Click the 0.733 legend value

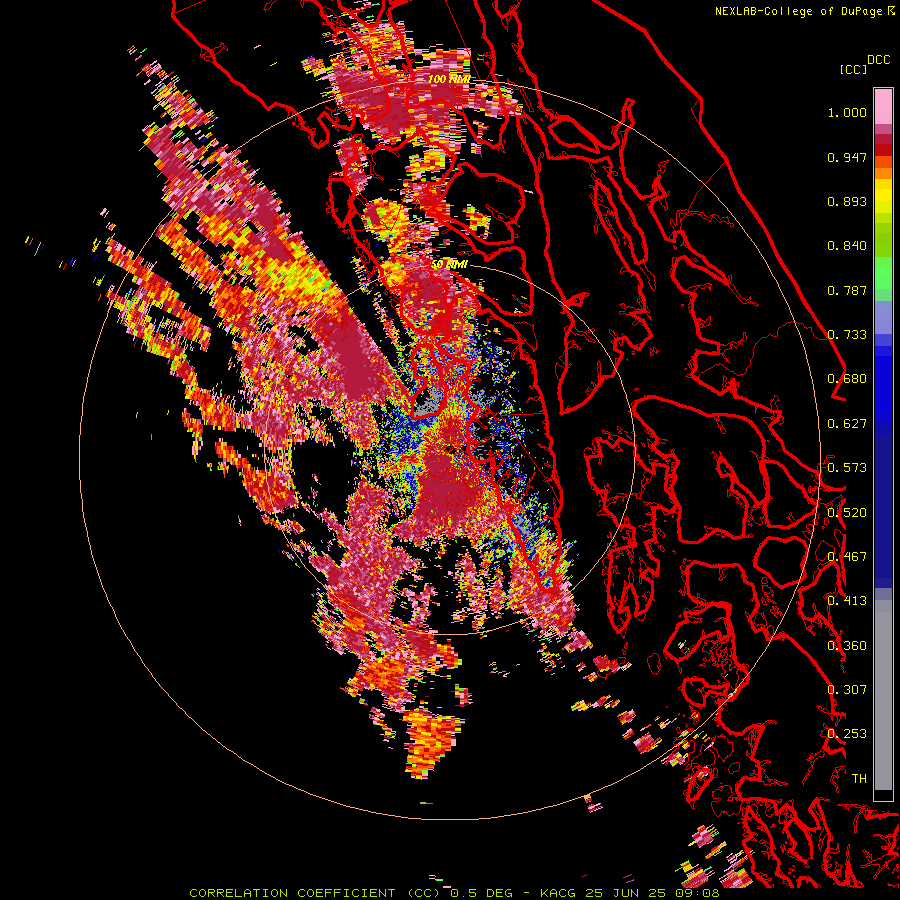point(847,335)
